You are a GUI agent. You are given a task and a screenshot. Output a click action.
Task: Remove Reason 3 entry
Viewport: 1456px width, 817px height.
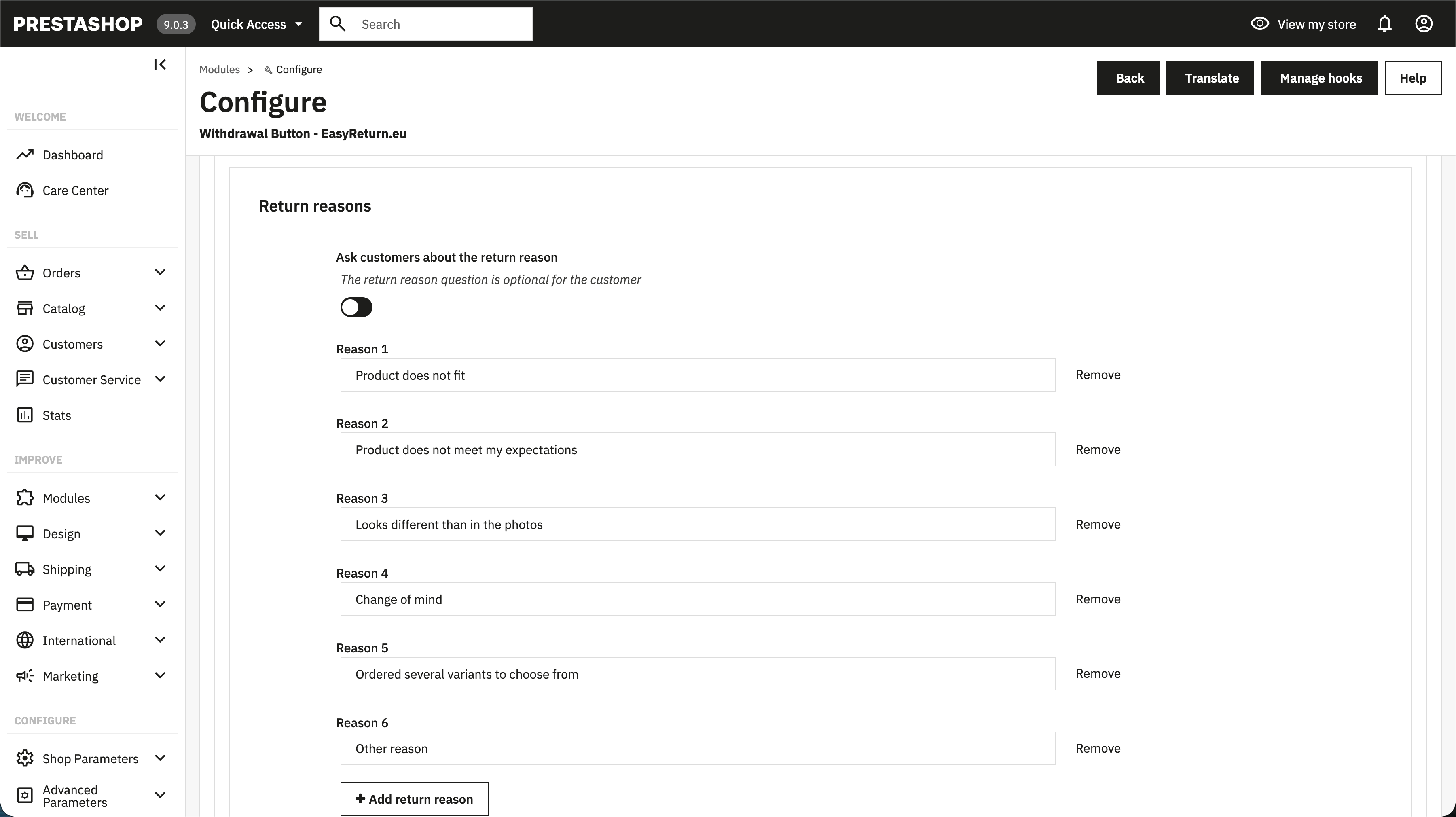[x=1098, y=524]
